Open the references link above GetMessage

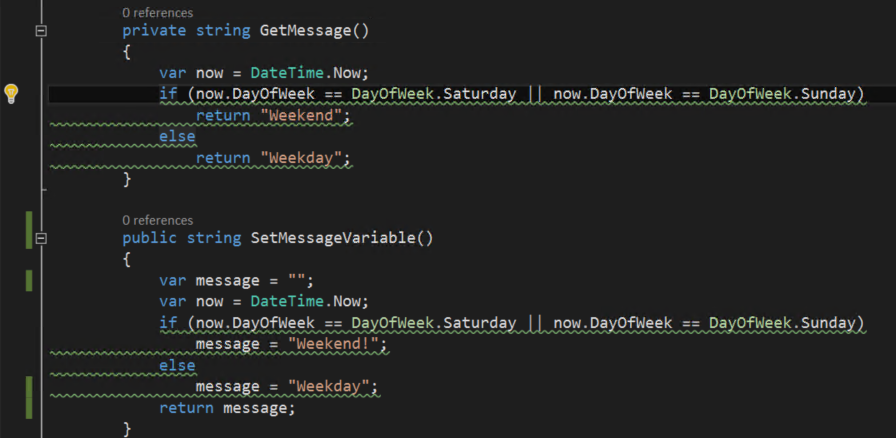click(x=157, y=12)
